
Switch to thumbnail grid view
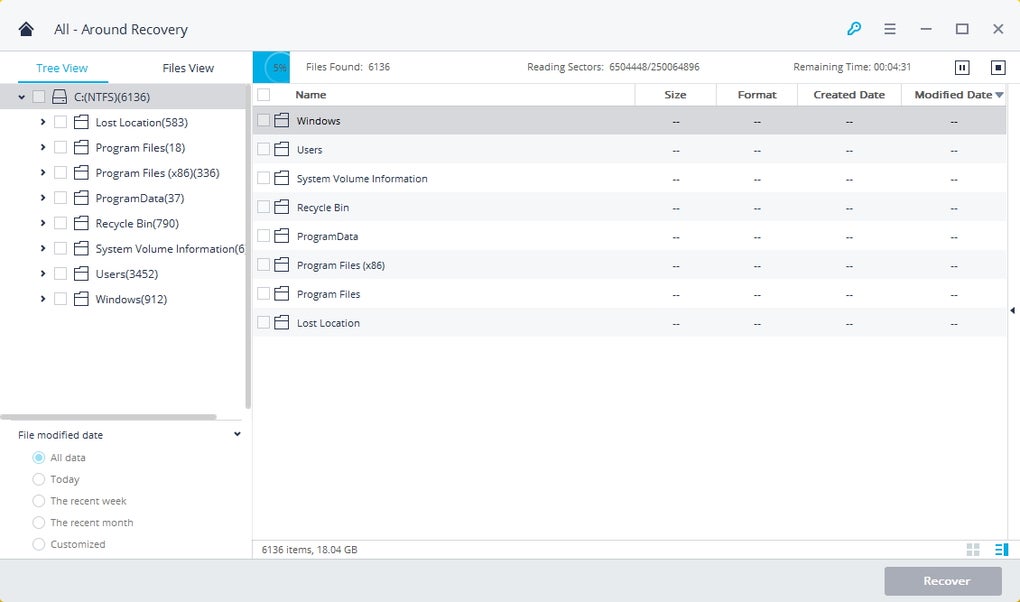972,549
